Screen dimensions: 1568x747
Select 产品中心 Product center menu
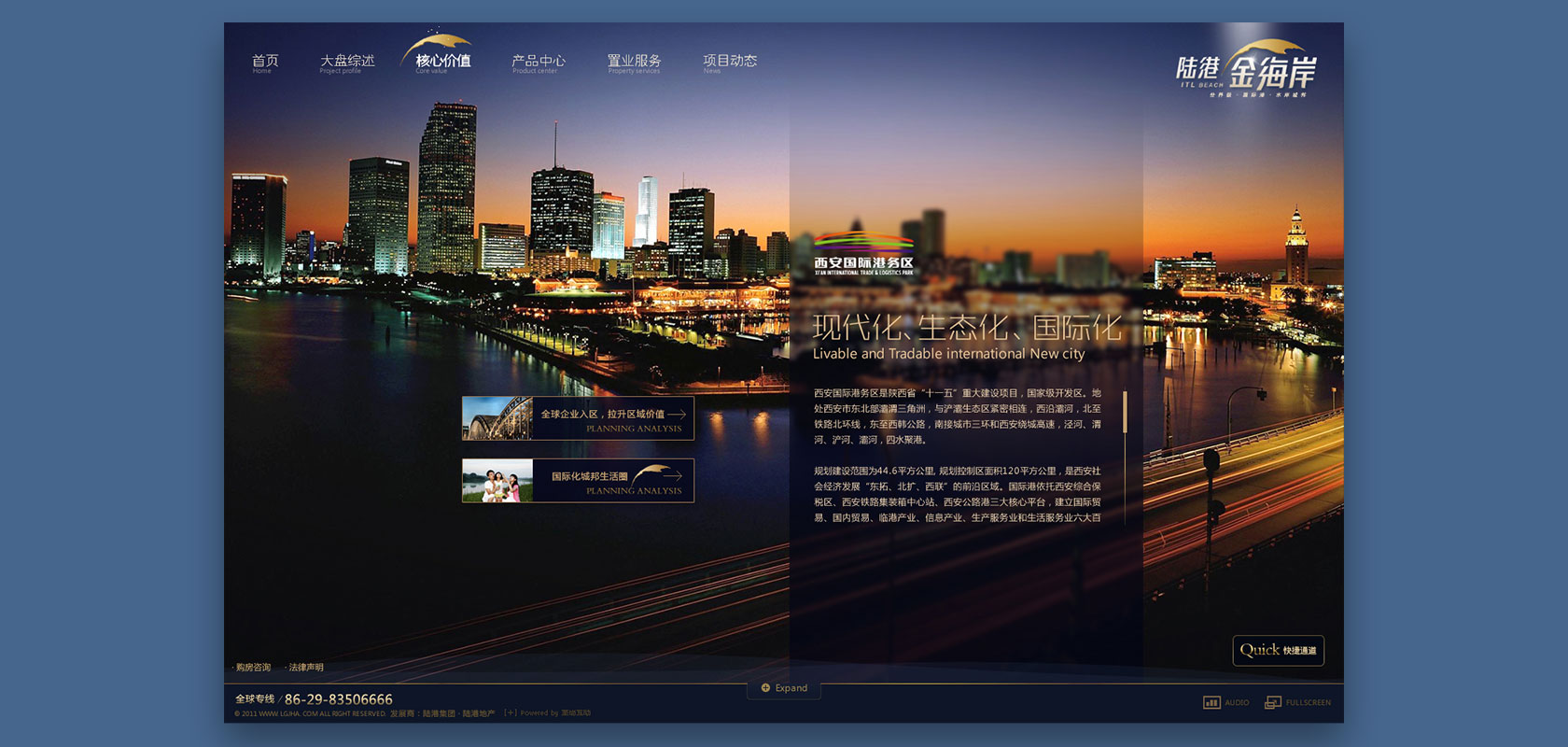coord(538,63)
